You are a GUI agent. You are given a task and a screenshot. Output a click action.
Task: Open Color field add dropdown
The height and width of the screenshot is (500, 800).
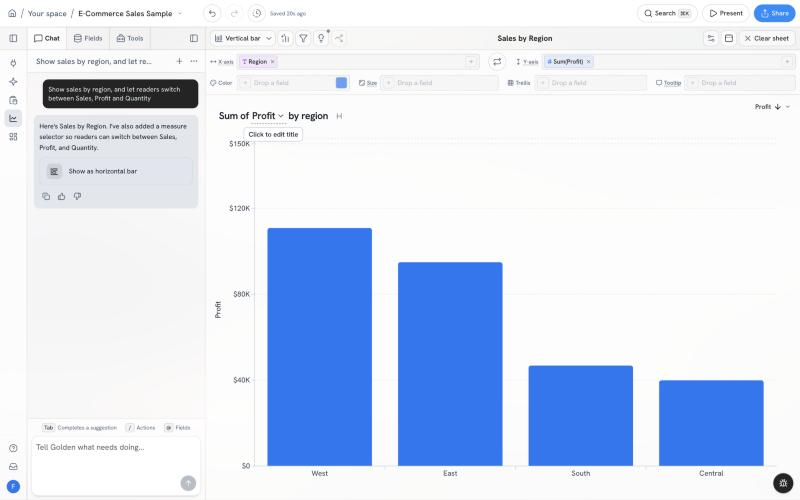click(x=245, y=83)
